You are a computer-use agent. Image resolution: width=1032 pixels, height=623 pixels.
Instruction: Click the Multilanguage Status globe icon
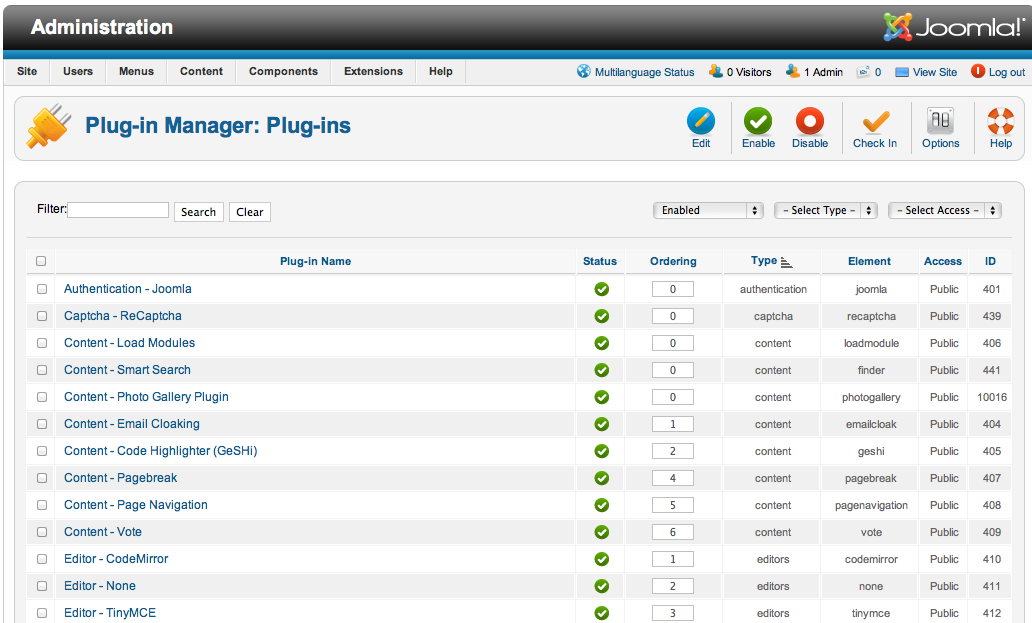point(583,71)
